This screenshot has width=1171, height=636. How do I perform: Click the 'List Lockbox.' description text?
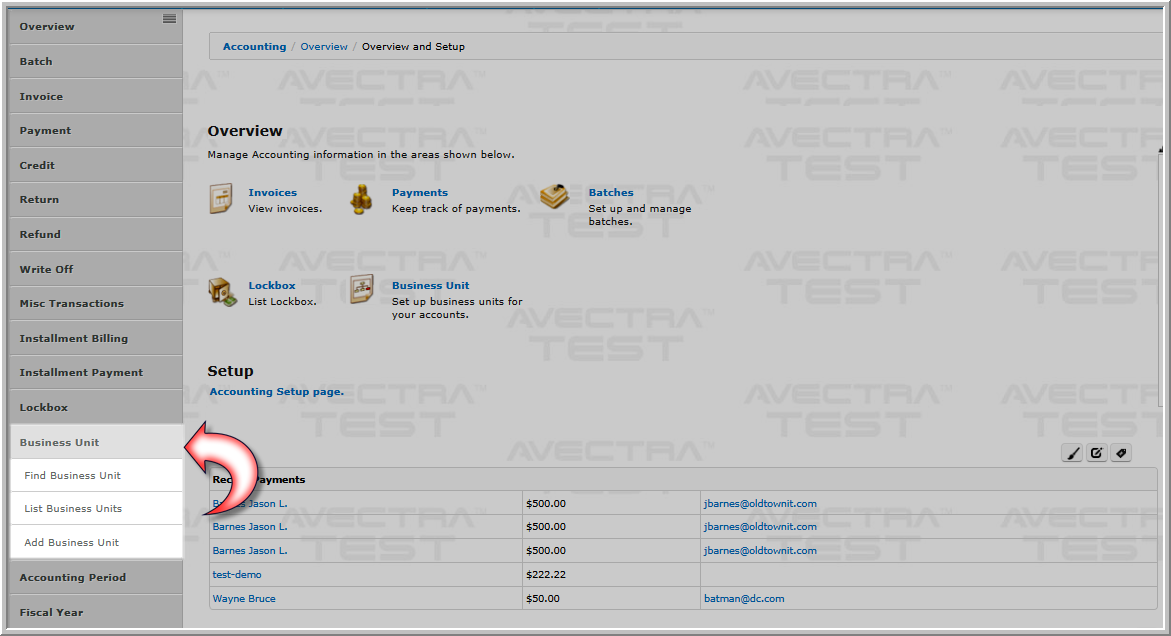[x=282, y=302]
